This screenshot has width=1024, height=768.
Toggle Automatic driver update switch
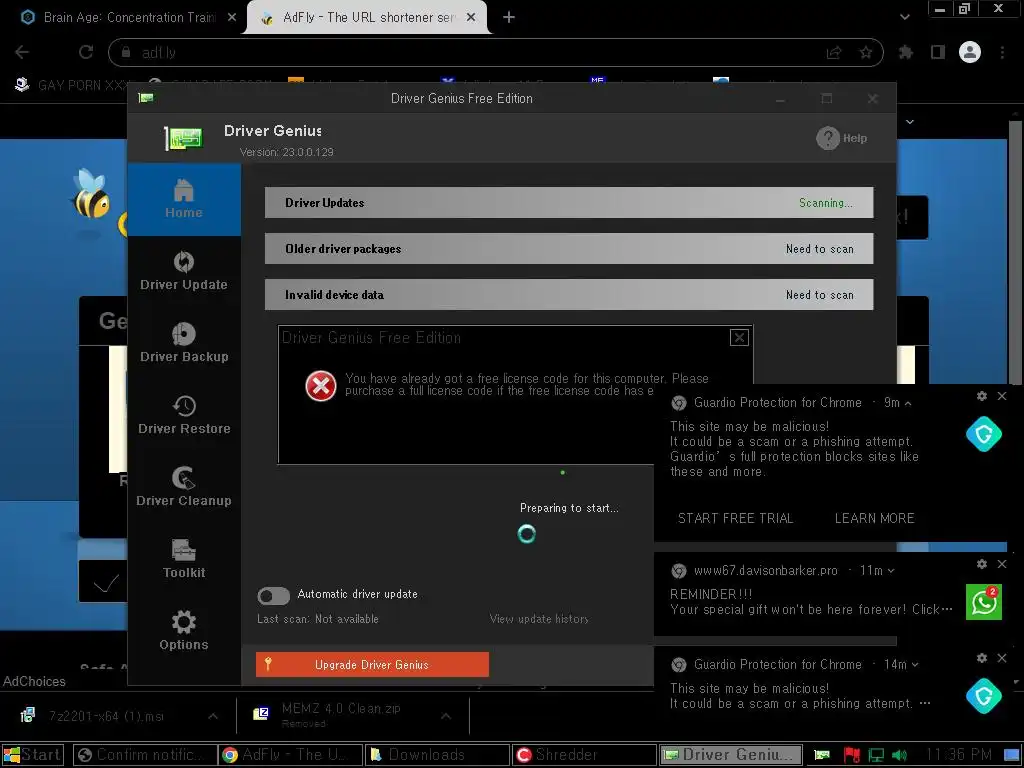(274, 596)
